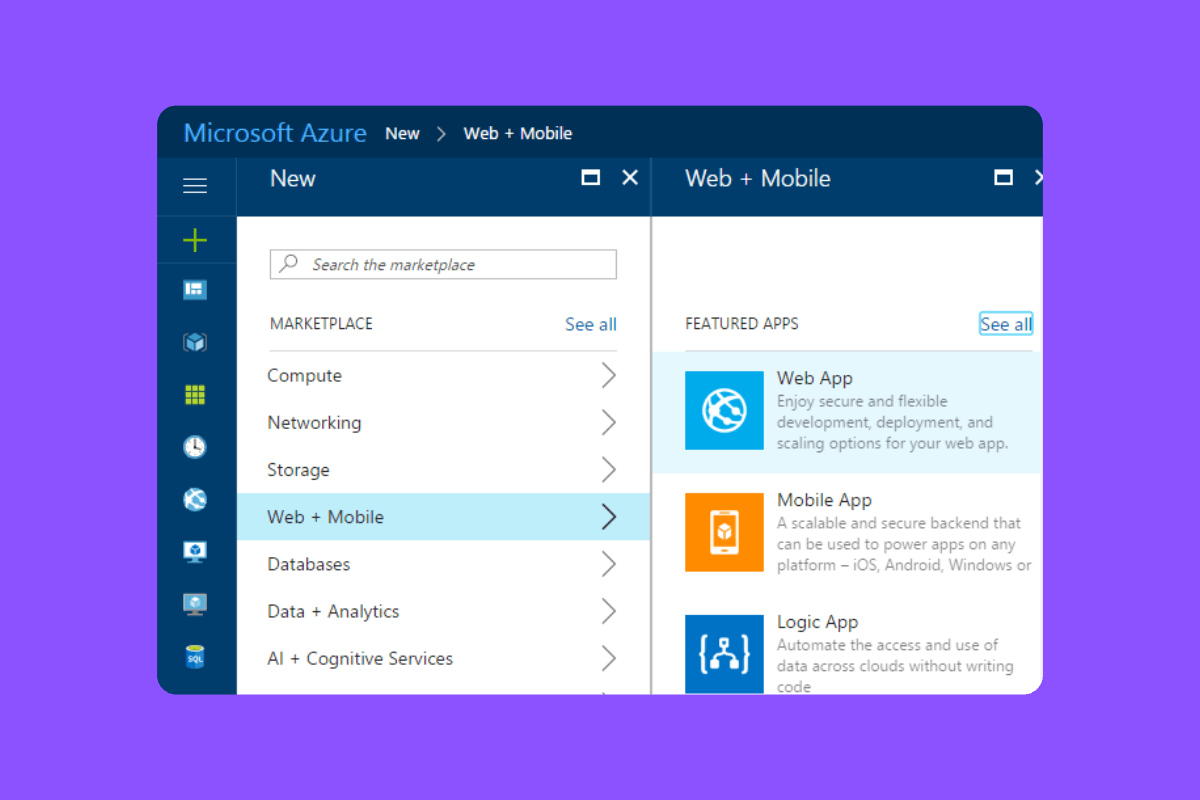Create a new resource with the plus icon
This screenshot has height=800, width=1200.
[194, 239]
